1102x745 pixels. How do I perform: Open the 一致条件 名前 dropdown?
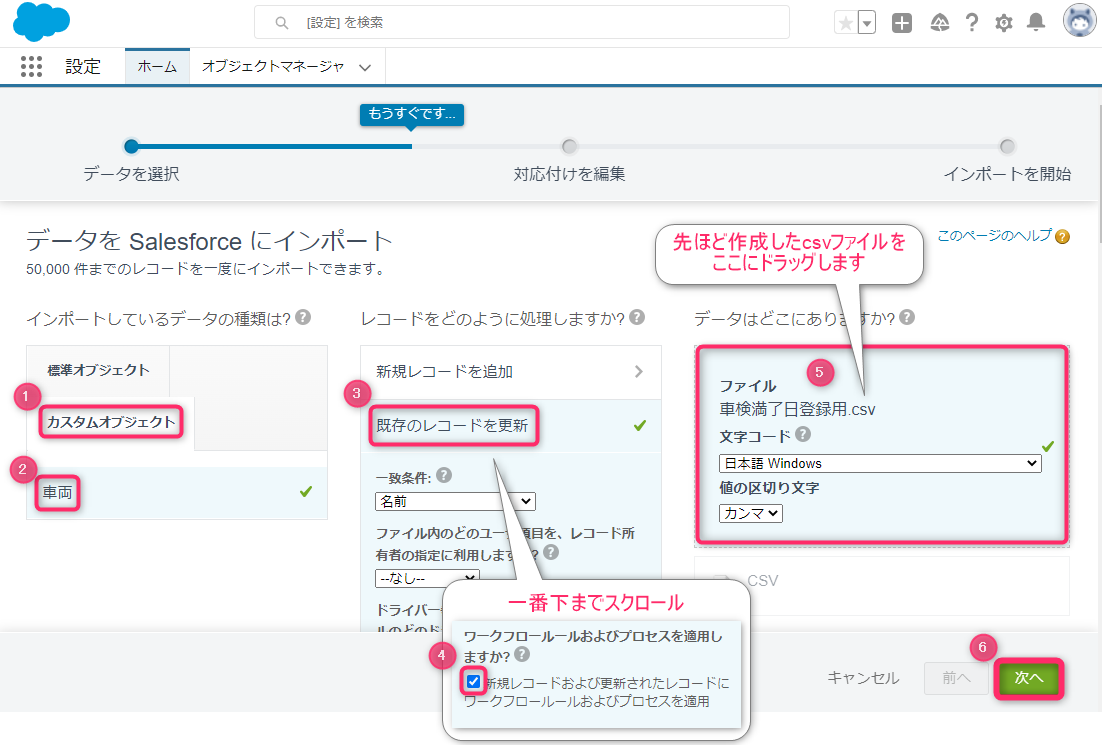coord(455,501)
